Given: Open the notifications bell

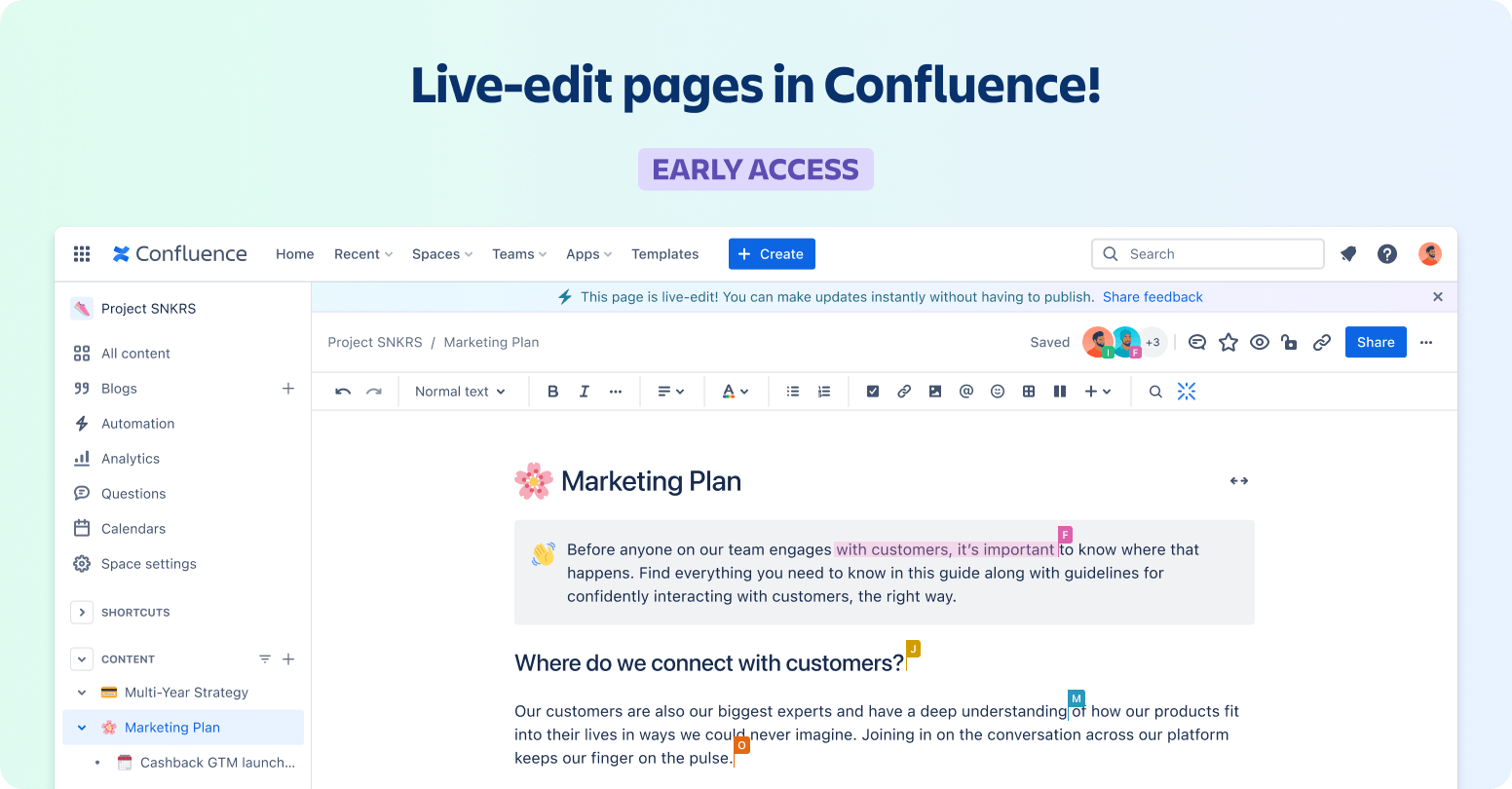Looking at the screenshot, I should [x=1348, y=254].
